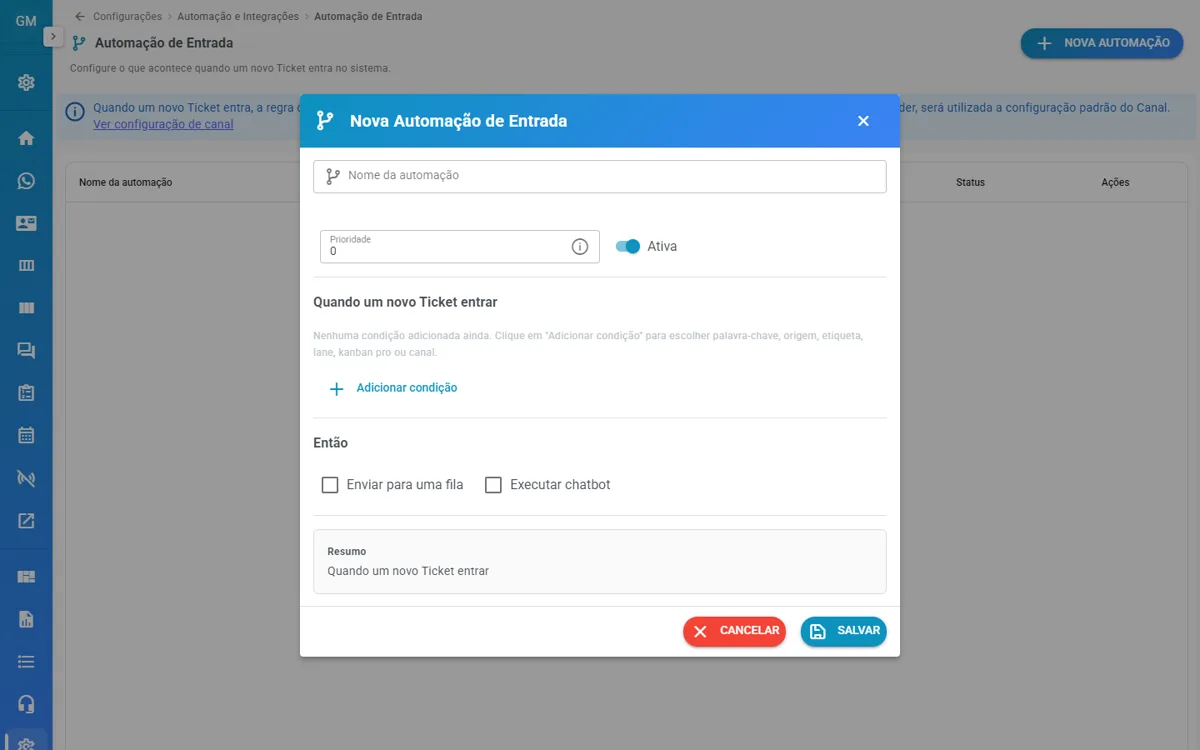Click the CANCELAR button
This screenshot has height=750, width=1200.
(734, 631)
